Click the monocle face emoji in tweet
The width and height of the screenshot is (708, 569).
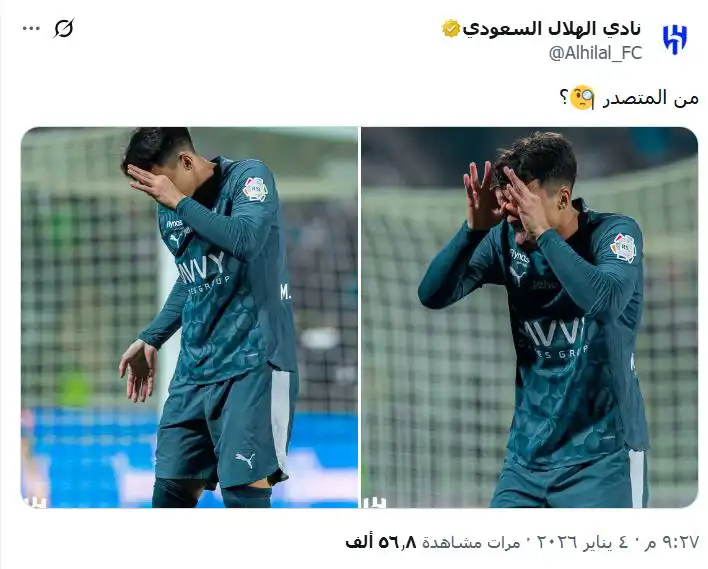coord(582,98)
